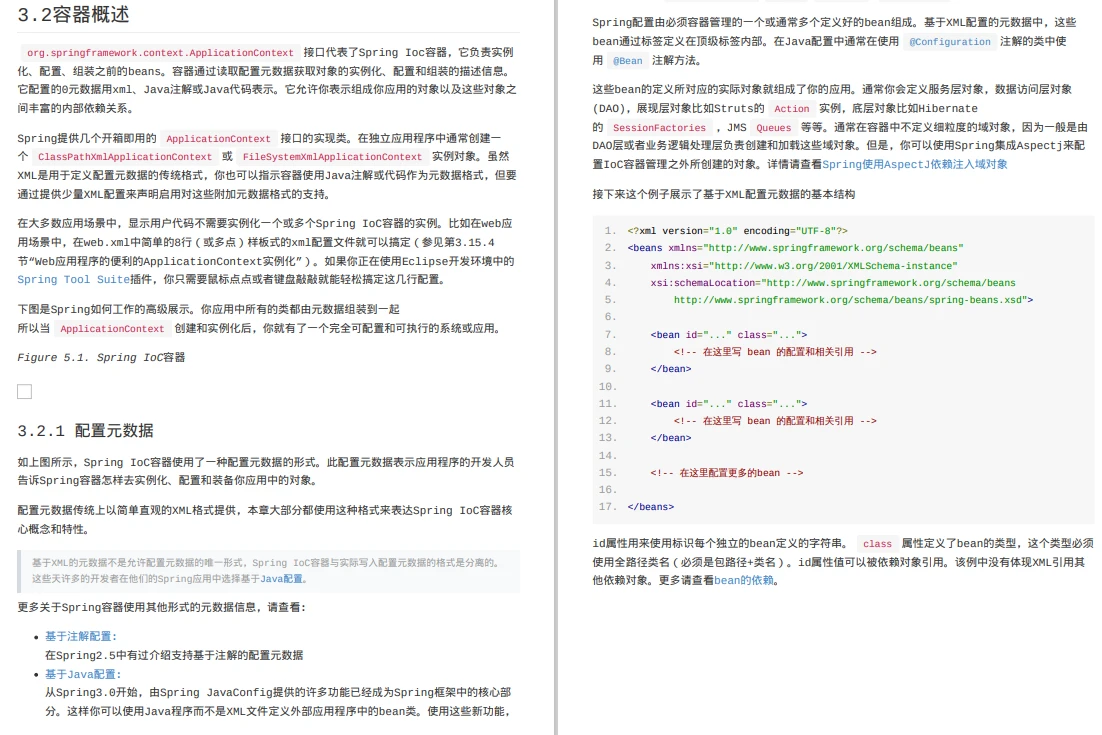Click the Java配置 link inside the note block
Viewport: 1102px width, 735px height.
click(x=281, y=579)
